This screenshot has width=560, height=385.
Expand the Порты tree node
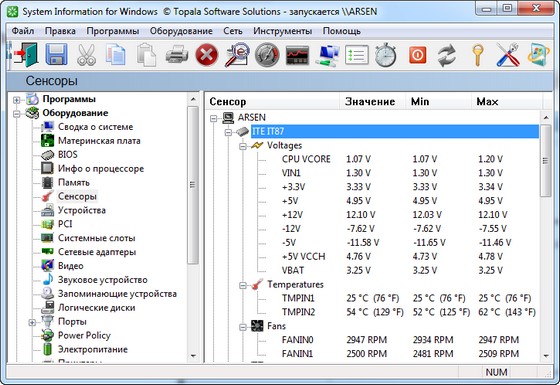pyautogui.click(x=32, y=322)
